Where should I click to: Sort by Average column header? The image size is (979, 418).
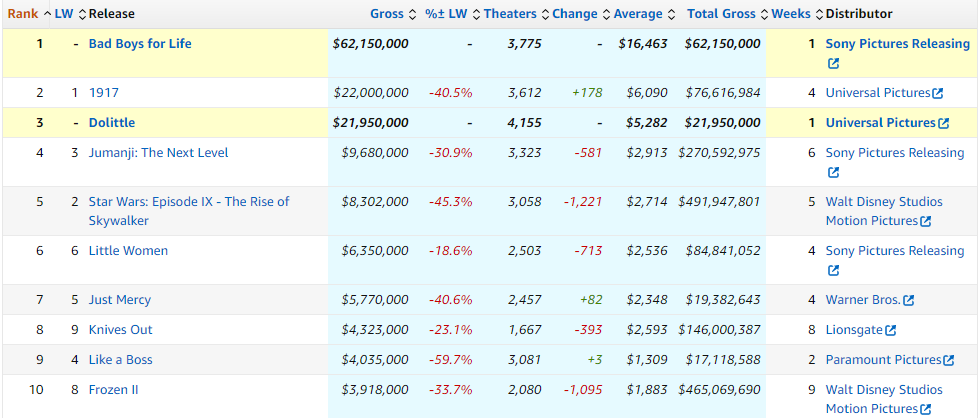click(x=637, y=14)
